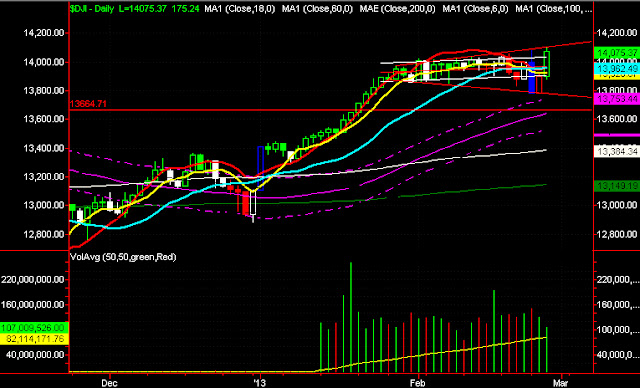This screenshot has width=640, height=388.
Task: Click the magenta 13,753.44 price tag
Action: [x=617, y=98]
